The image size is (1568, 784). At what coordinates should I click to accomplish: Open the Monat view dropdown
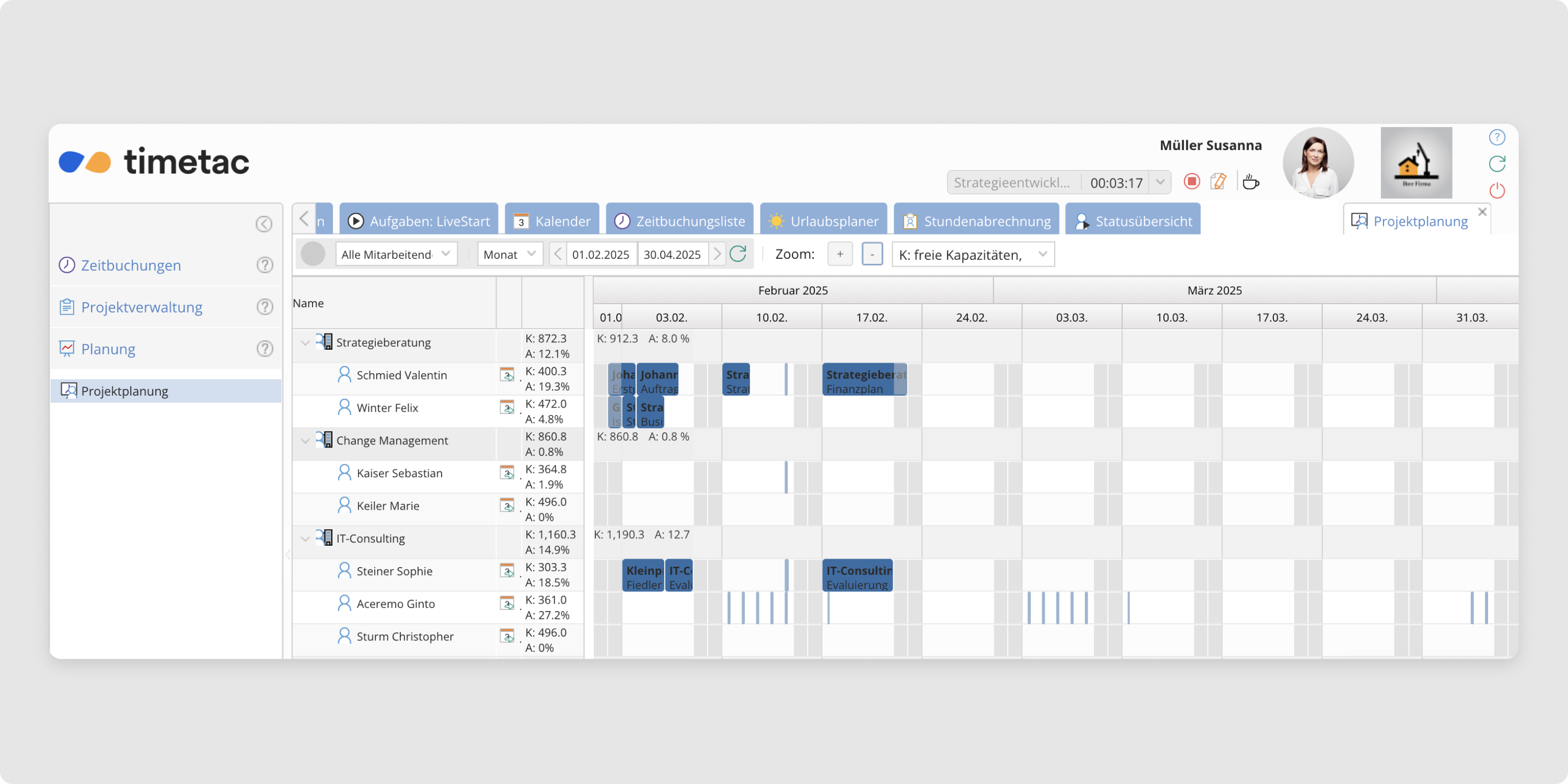tap(510, 254)
